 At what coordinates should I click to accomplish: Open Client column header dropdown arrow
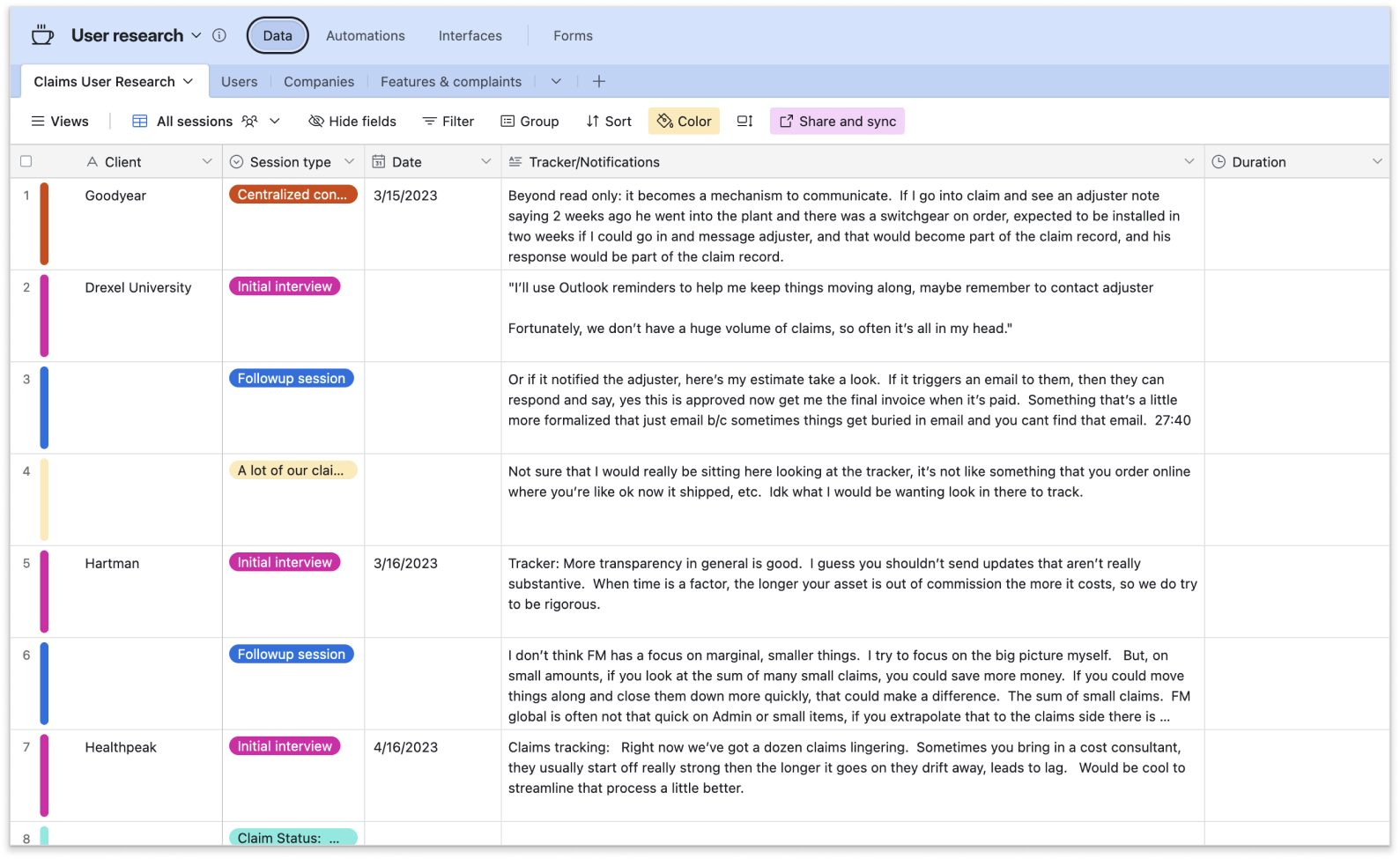207,161
